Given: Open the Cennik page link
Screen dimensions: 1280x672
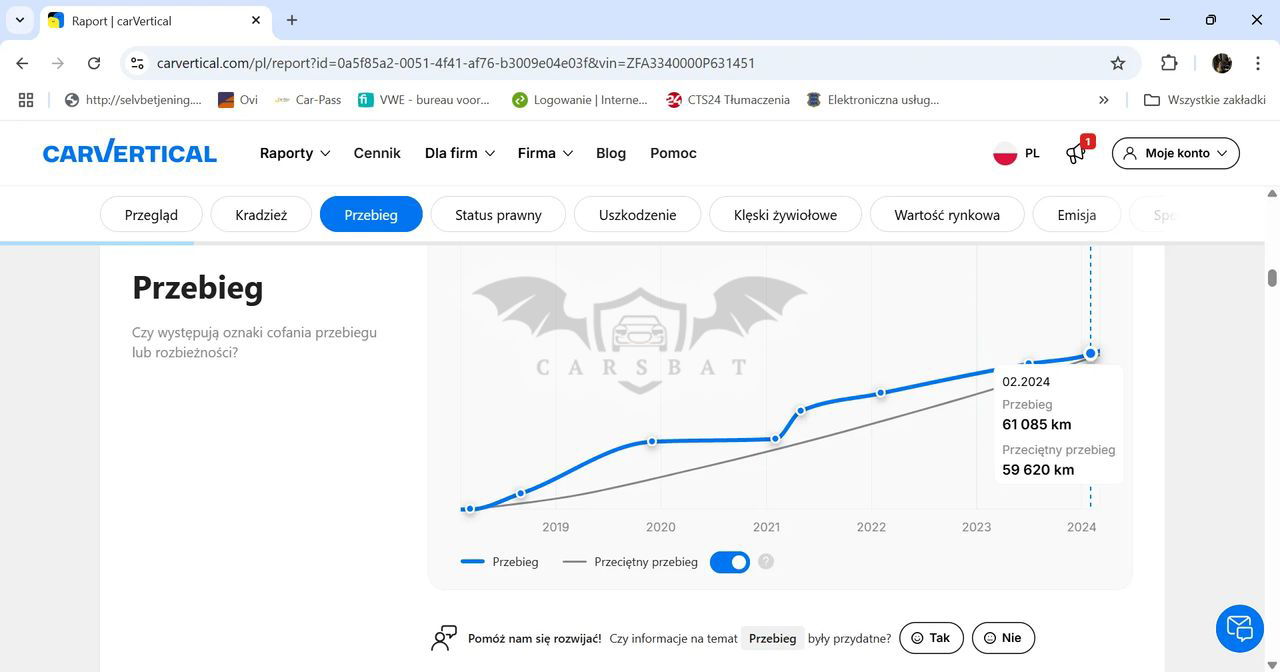Looking at the screenshot, I should (x=377, y=153).
